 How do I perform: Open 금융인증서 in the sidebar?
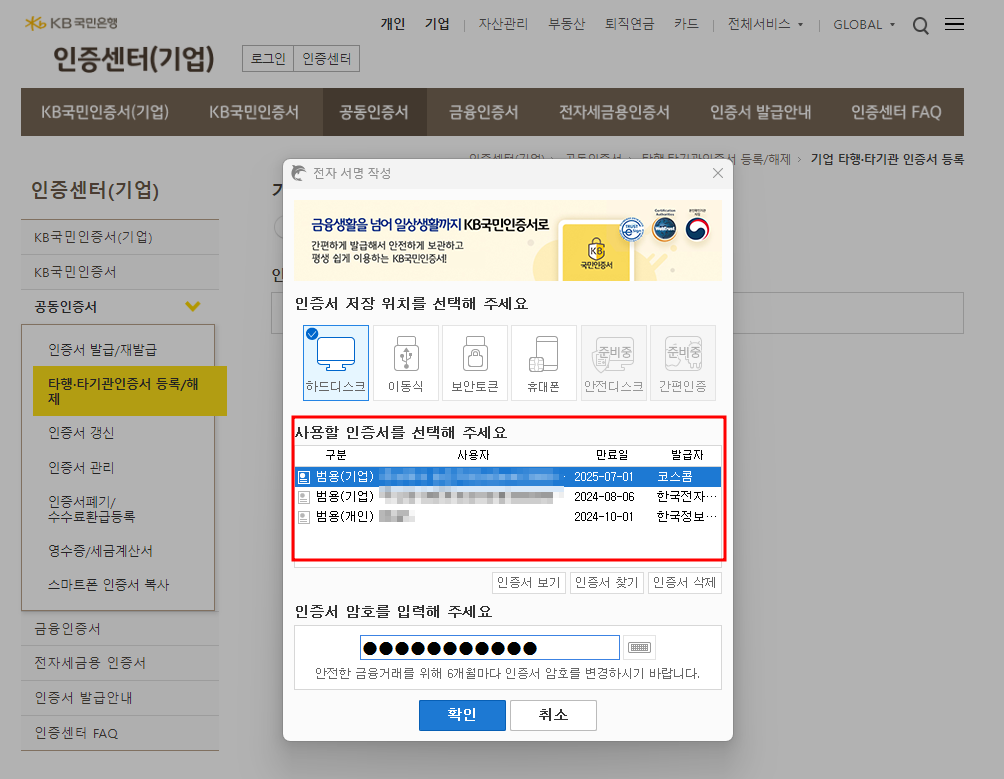(120, 629)
